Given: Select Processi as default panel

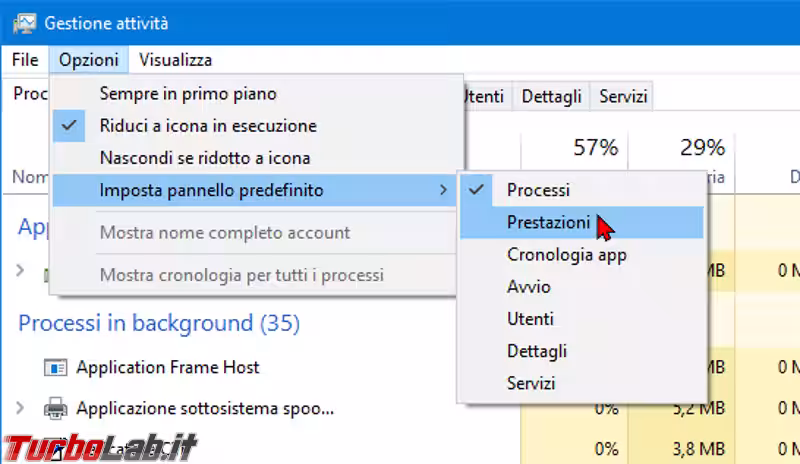Looking at the screenshot, I should coord(538,190).
